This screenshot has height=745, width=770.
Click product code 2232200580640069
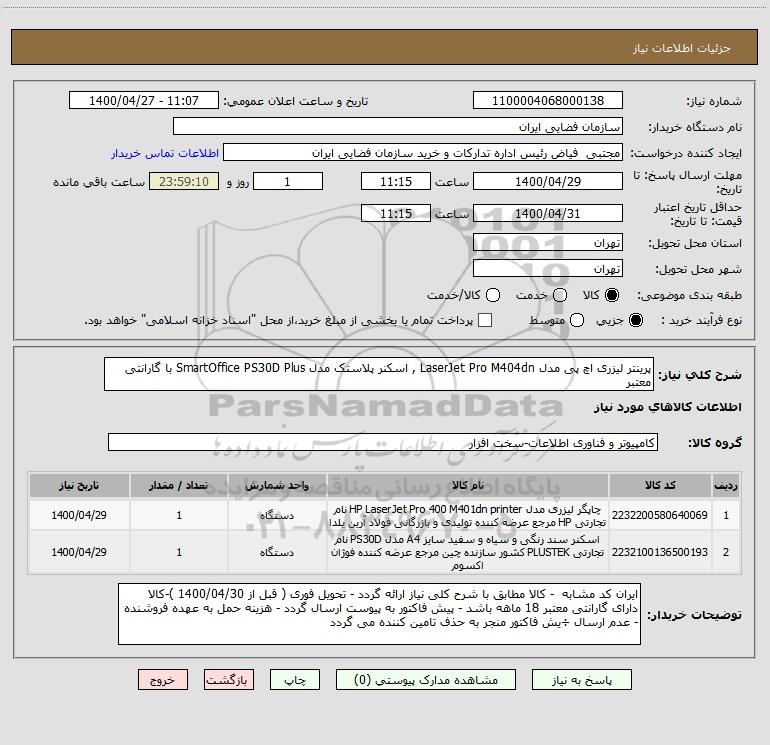tap(660, 515)
